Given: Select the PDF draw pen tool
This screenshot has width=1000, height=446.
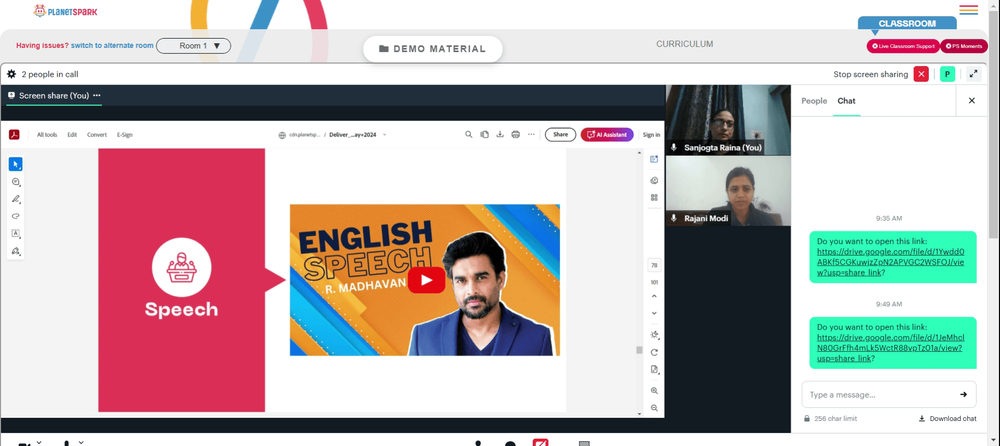Looking at the screenshot, I should click(x=16, y=198).
